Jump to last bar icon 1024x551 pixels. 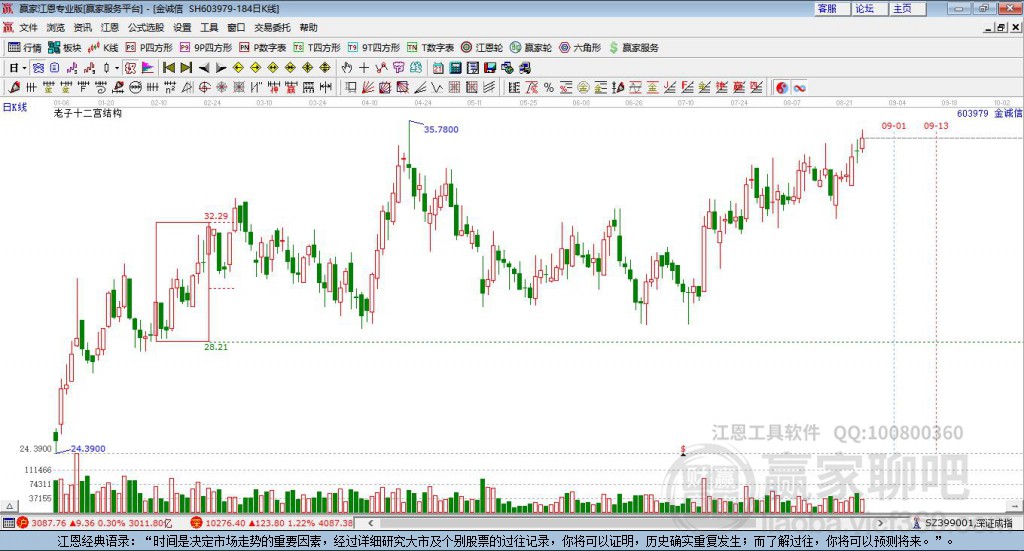186,68
